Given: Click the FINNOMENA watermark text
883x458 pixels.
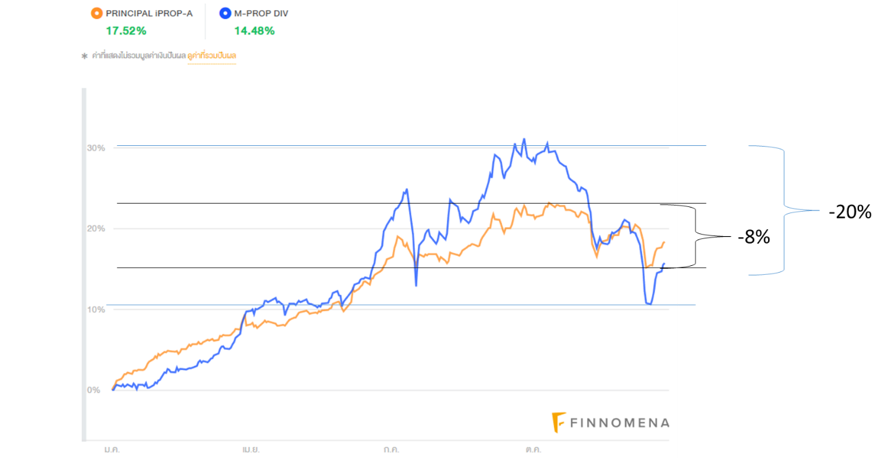Looking at the screenshot, I should [x=620, y=423].
